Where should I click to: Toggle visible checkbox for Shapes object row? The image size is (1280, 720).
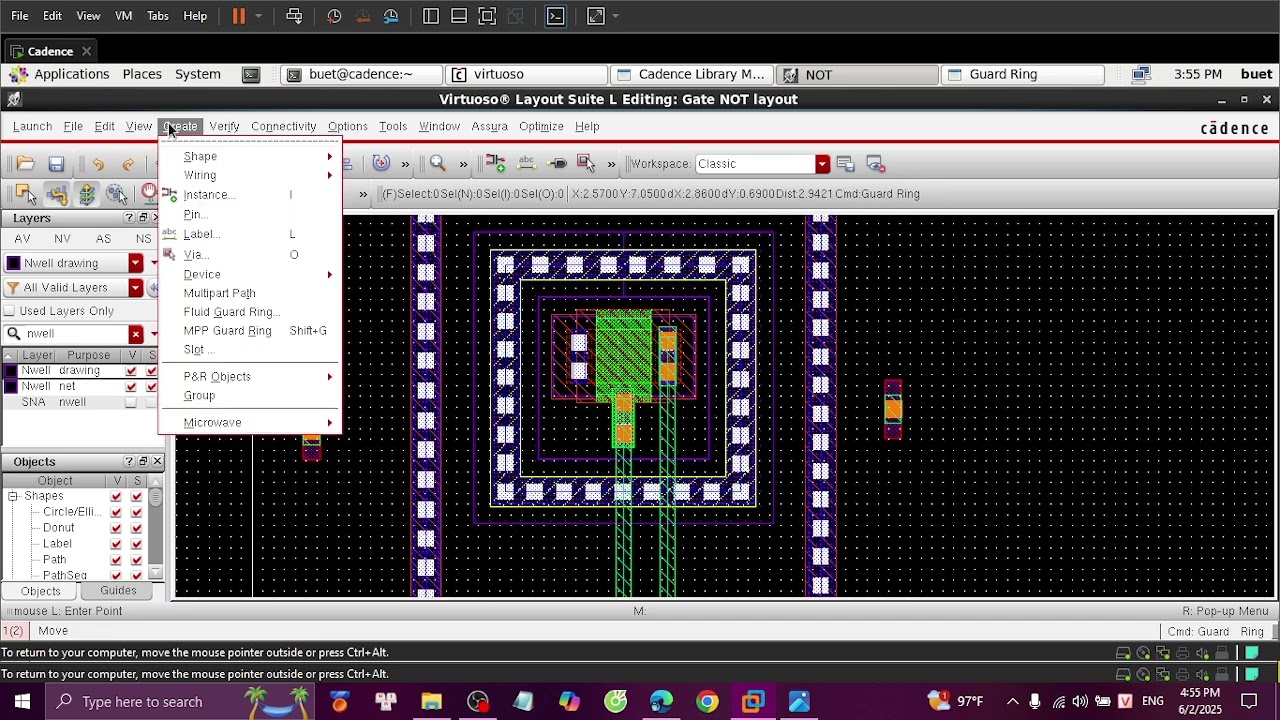pos(117,497)
